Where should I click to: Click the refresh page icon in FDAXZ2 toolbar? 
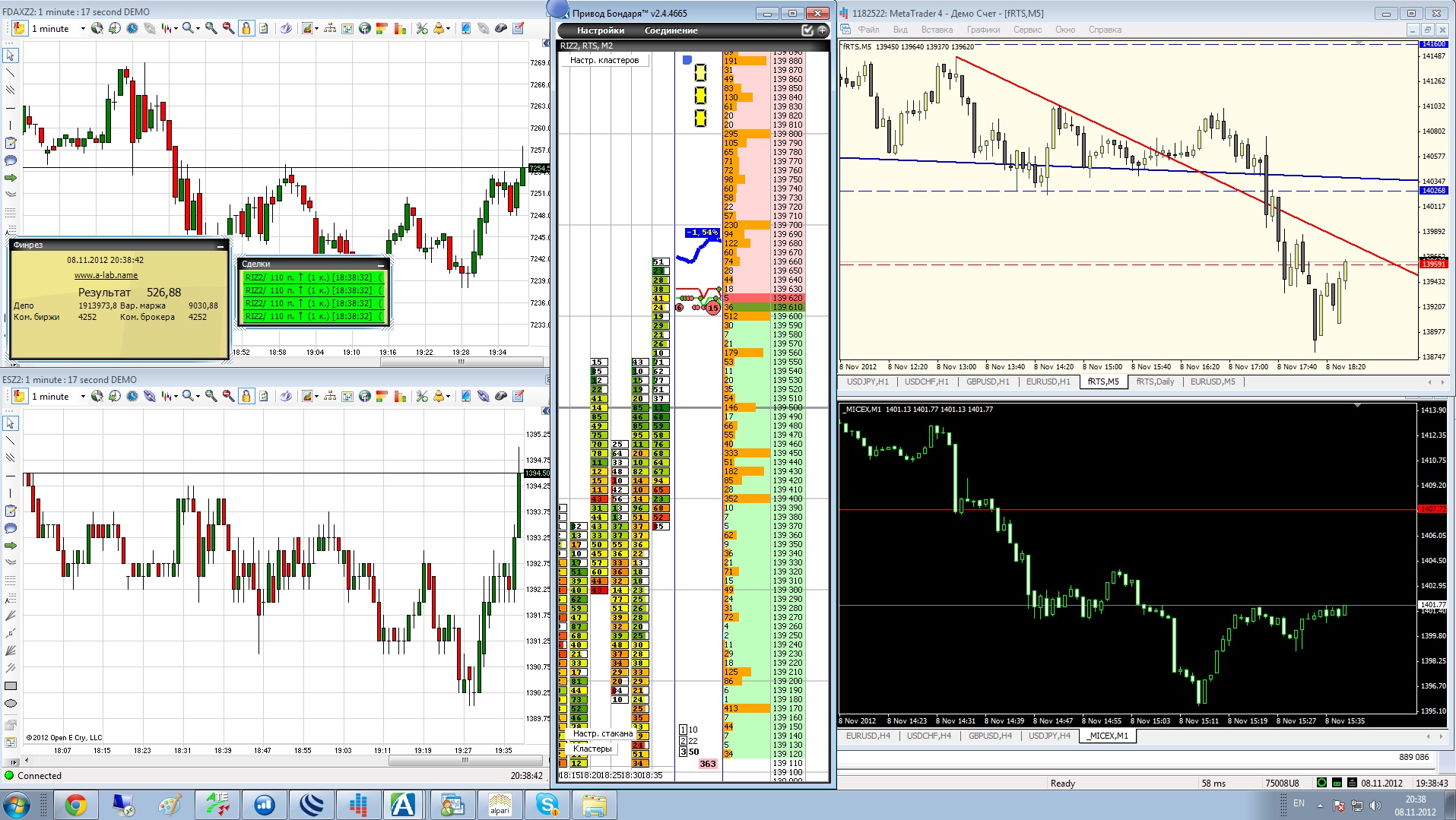(x=264, y=29)
